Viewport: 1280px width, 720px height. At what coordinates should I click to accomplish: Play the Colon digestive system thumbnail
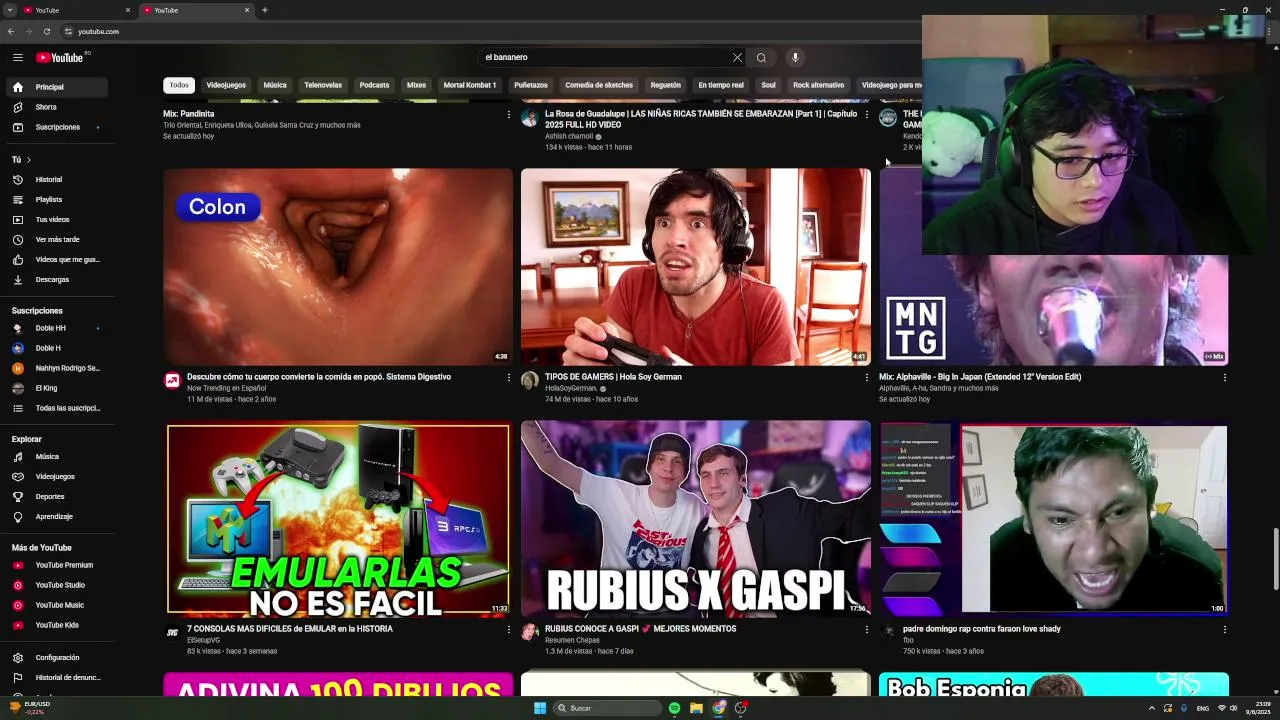(x=338, y=266)
